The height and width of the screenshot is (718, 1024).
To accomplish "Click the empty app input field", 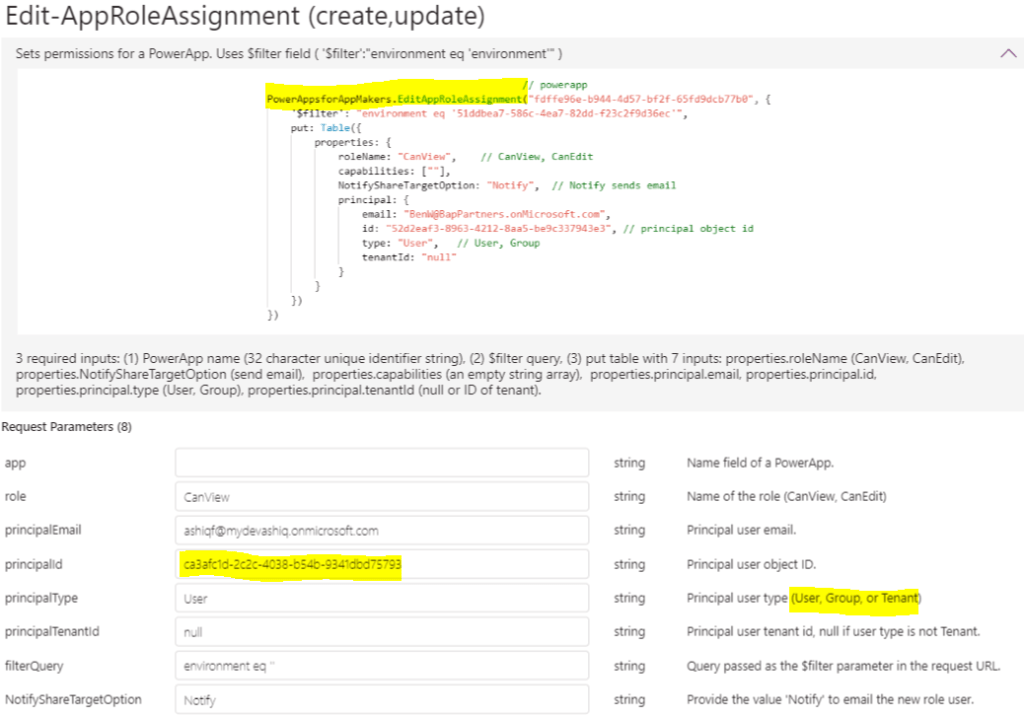I will [x=381, y=463].
